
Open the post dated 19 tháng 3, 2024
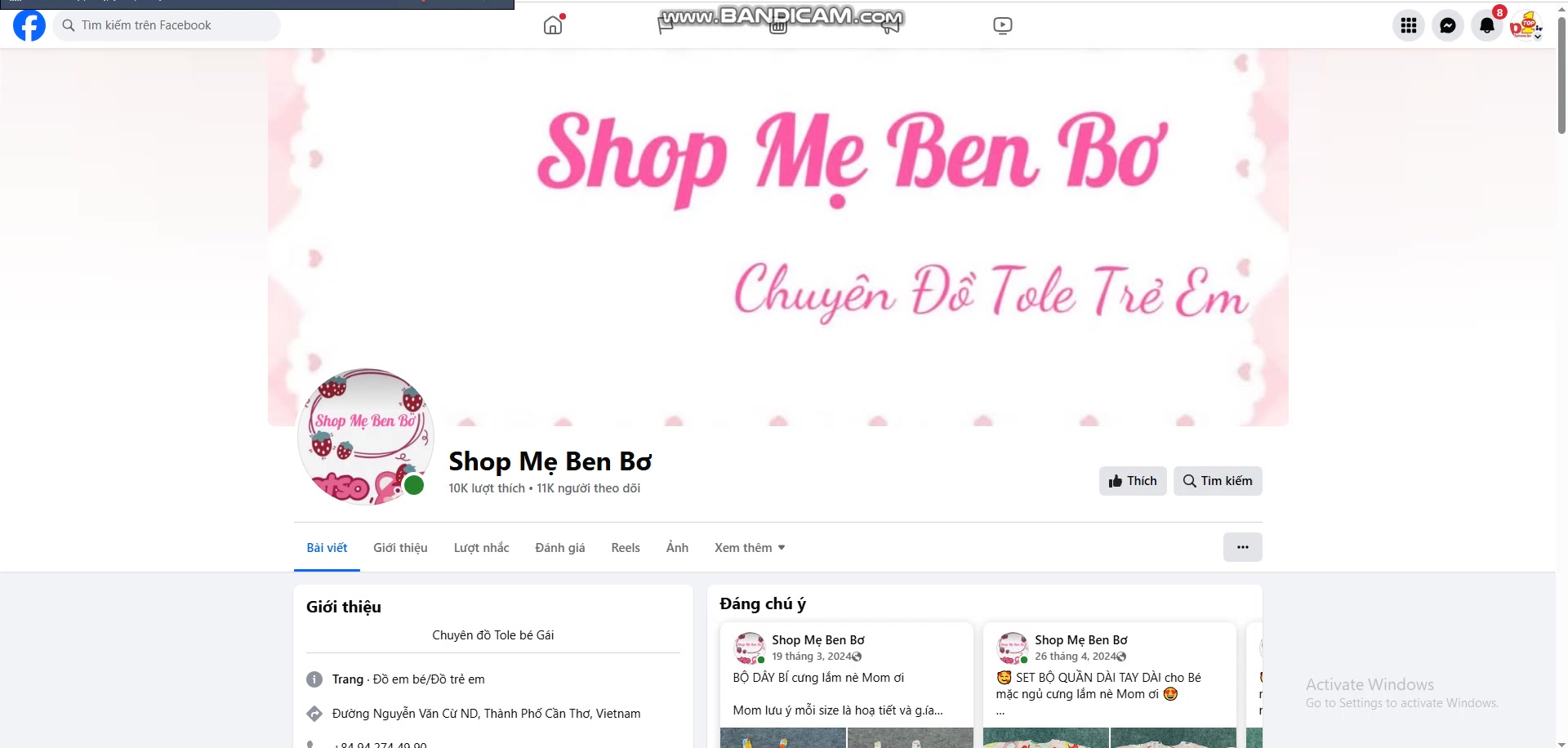(x=811, y=657)
